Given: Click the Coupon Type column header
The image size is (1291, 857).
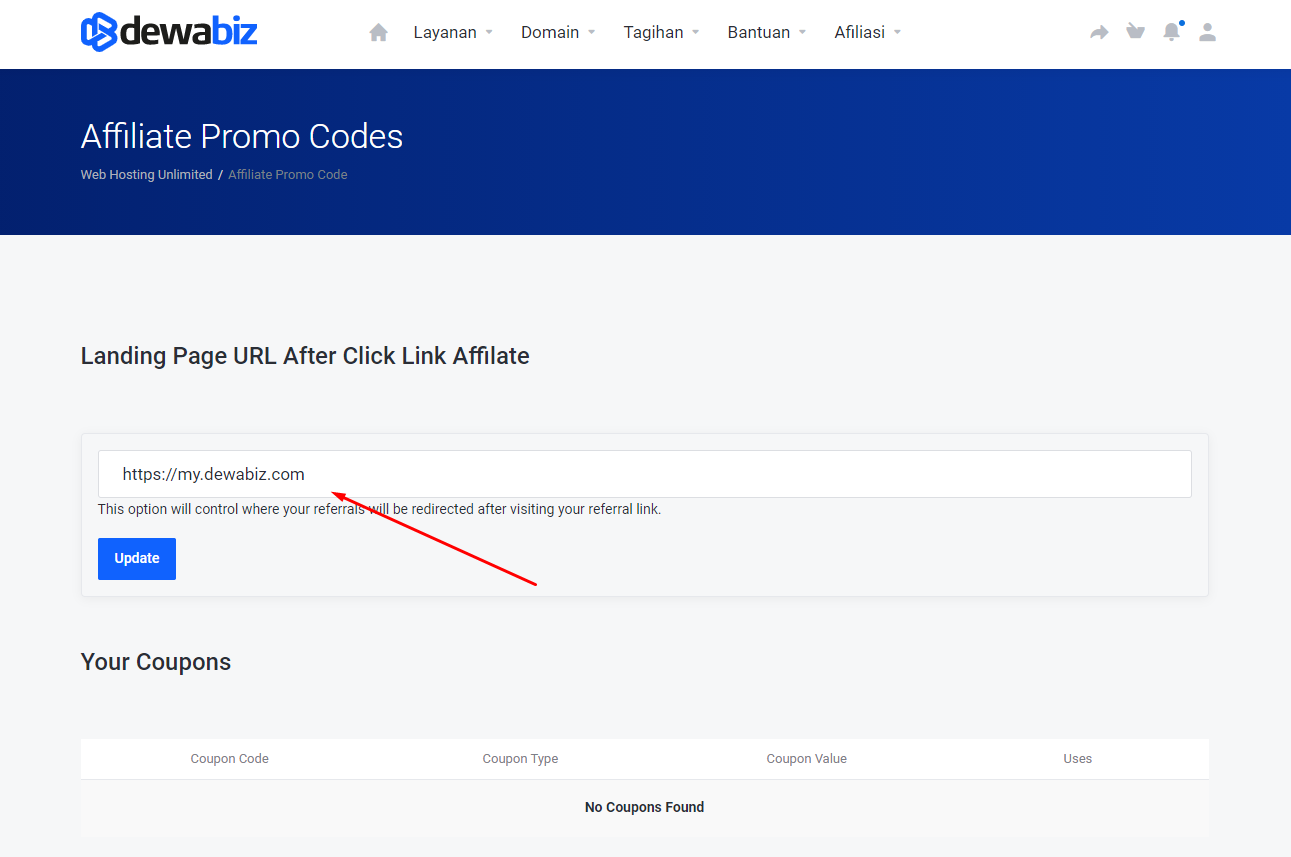Looking at the screenshot, I should click(520, 759).
